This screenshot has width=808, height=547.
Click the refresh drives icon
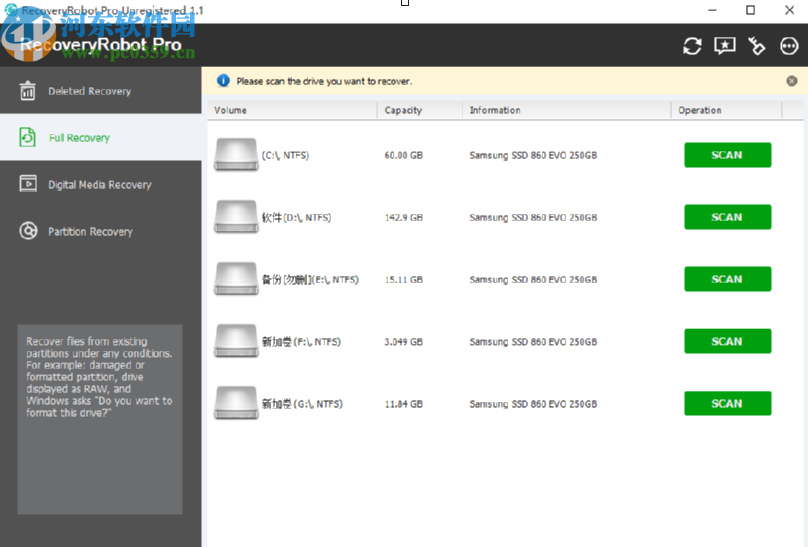click(692, 46)
